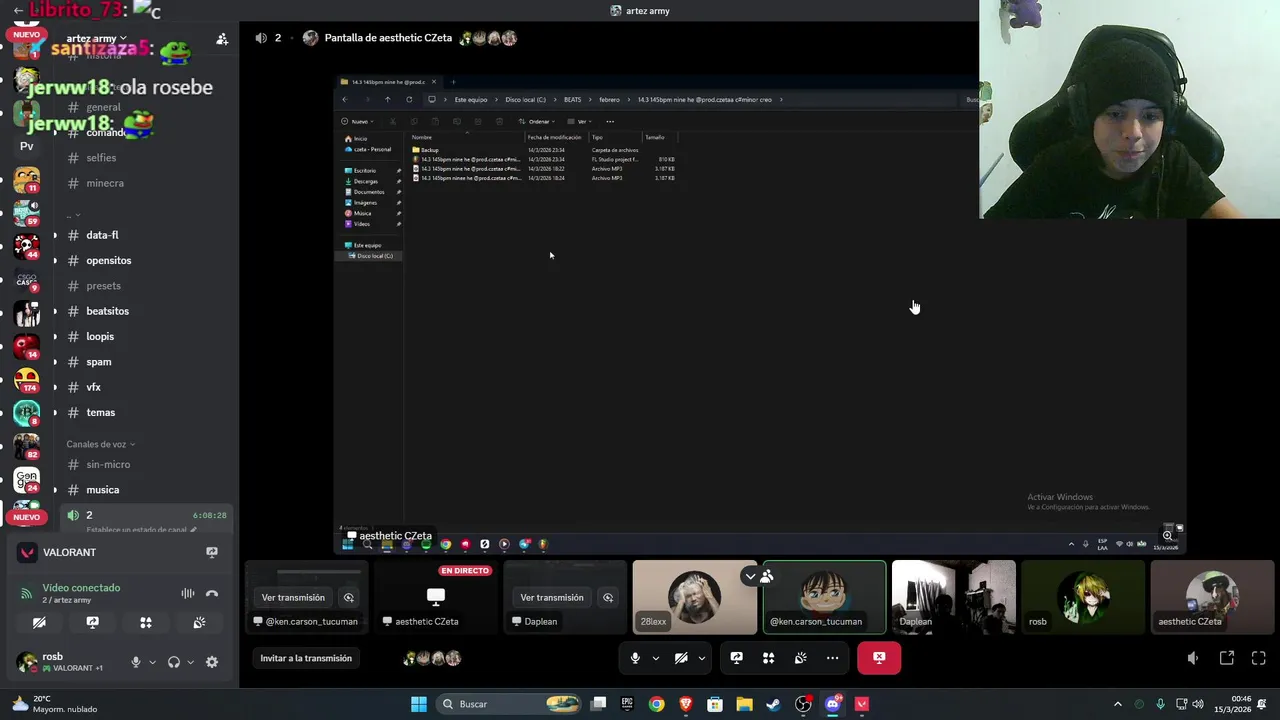Expand headphone output options chevron

(190, 662)
